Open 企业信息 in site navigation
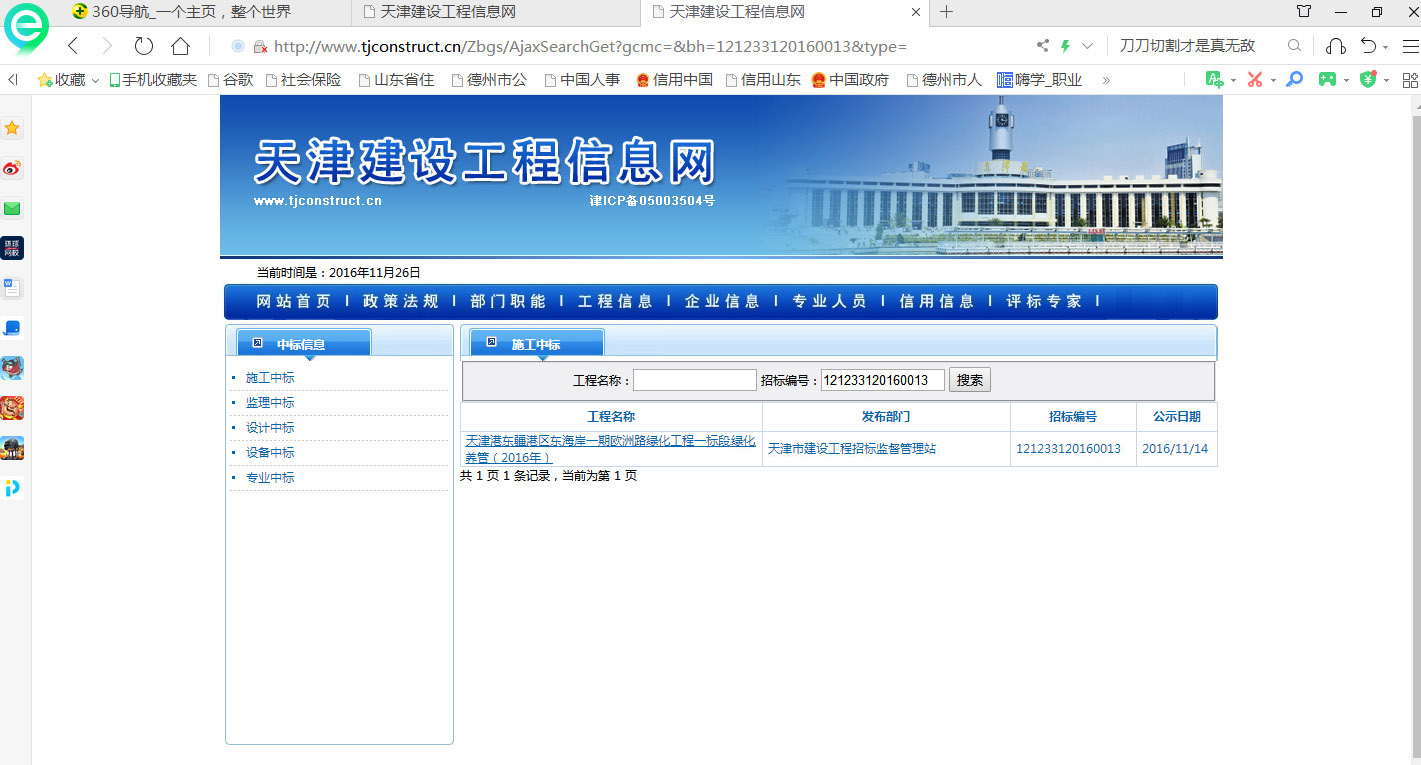The height and width of the screenshot is (765, 1421). click(x=722, y=301)
